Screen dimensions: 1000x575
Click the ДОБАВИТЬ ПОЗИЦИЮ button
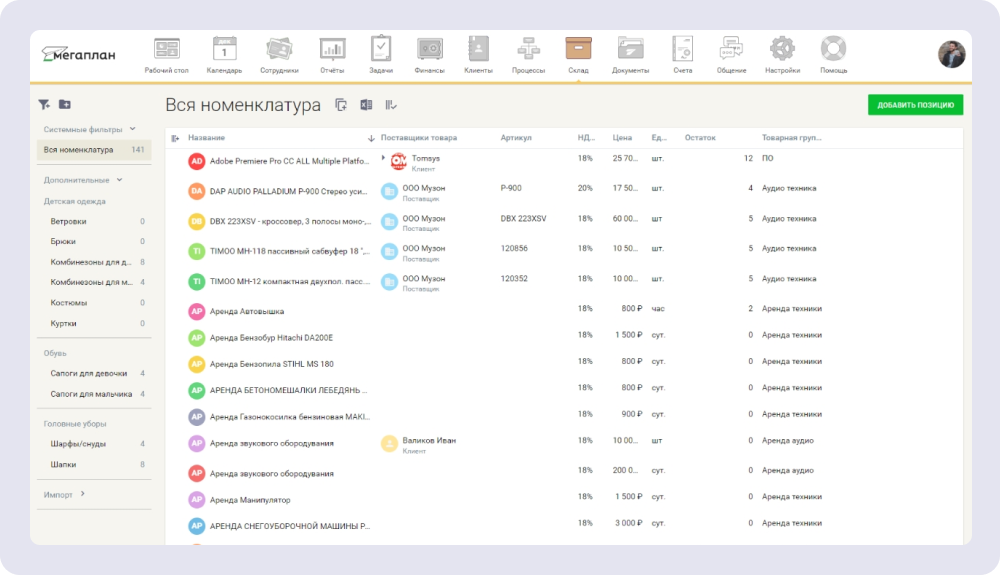[915, 105]
